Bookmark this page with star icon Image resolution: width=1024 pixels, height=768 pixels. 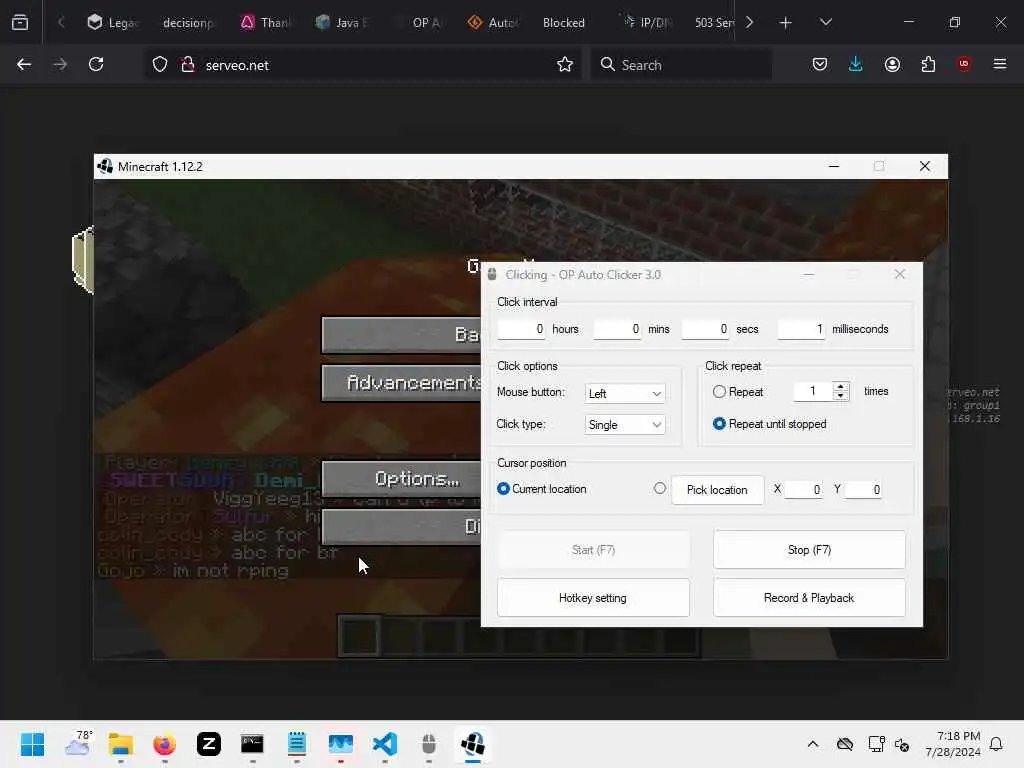point(565,65)
